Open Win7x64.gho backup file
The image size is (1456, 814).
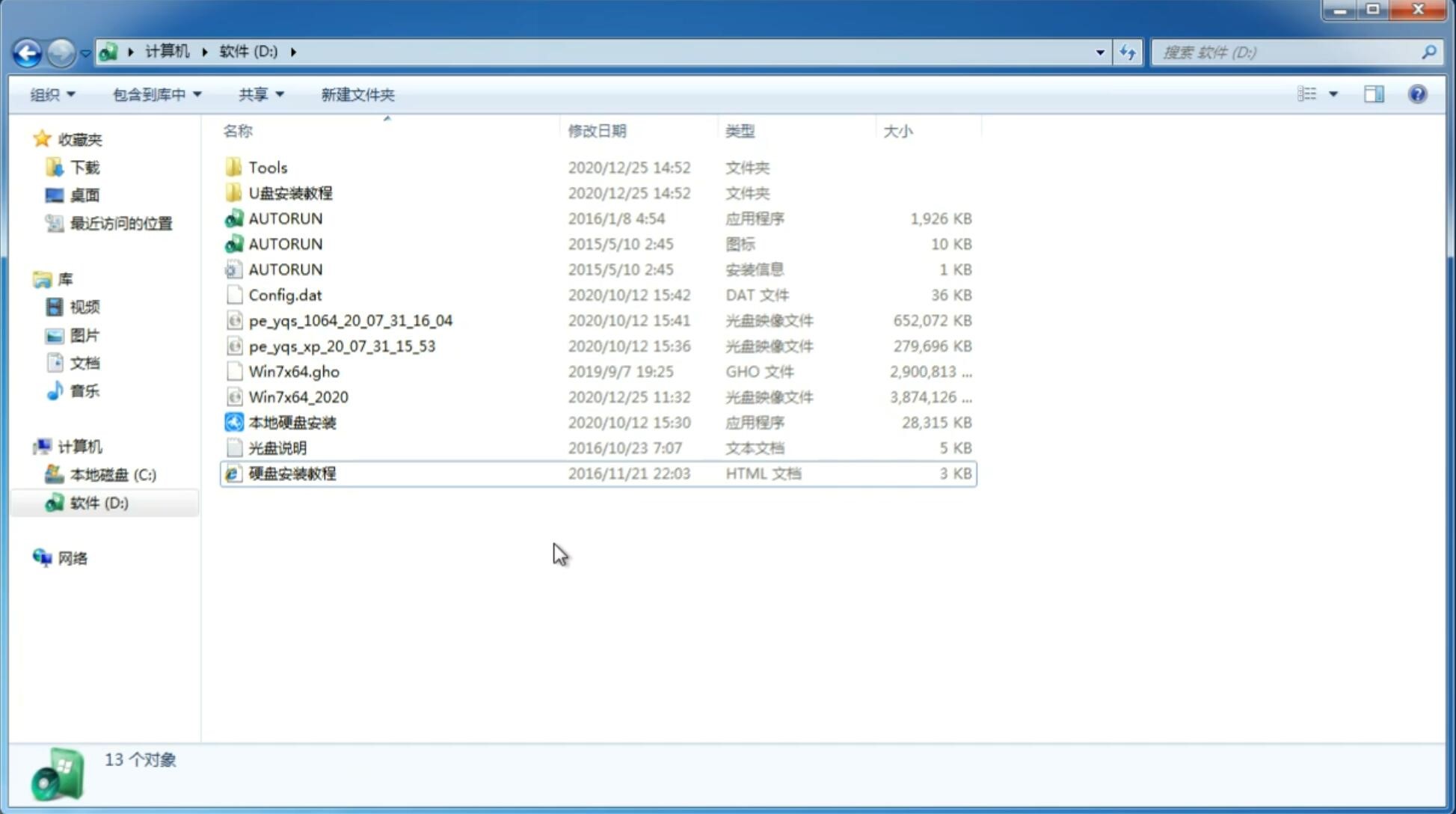pos(294,371)
